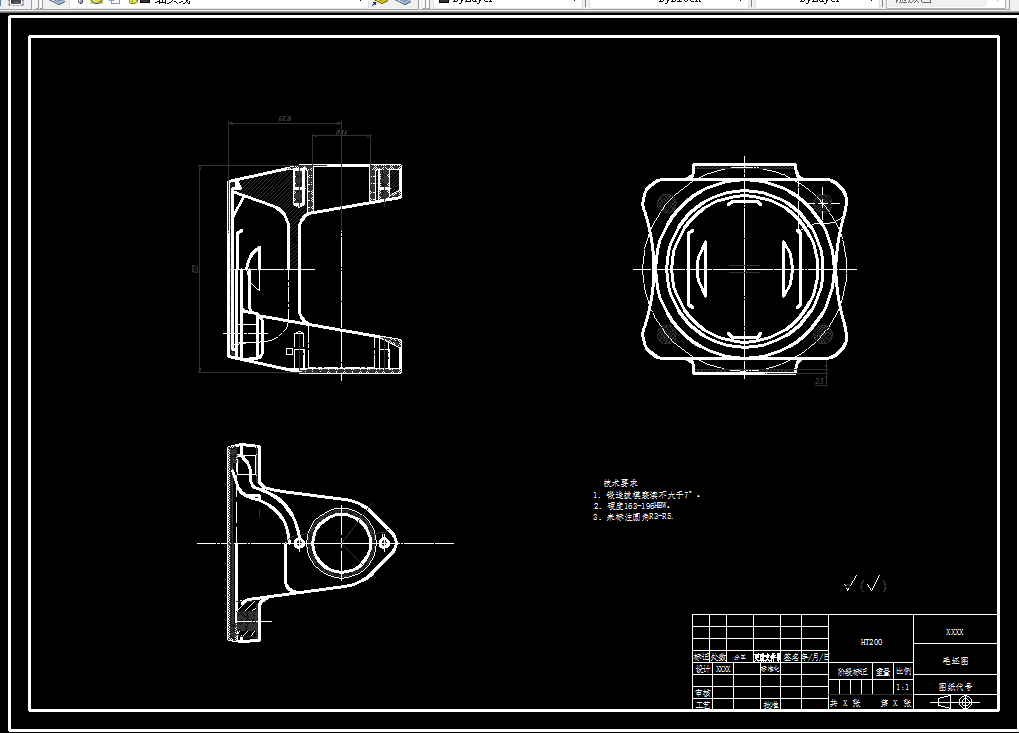
Task: Click the 技术要求 heading text
Action: (x=620, y=483)
